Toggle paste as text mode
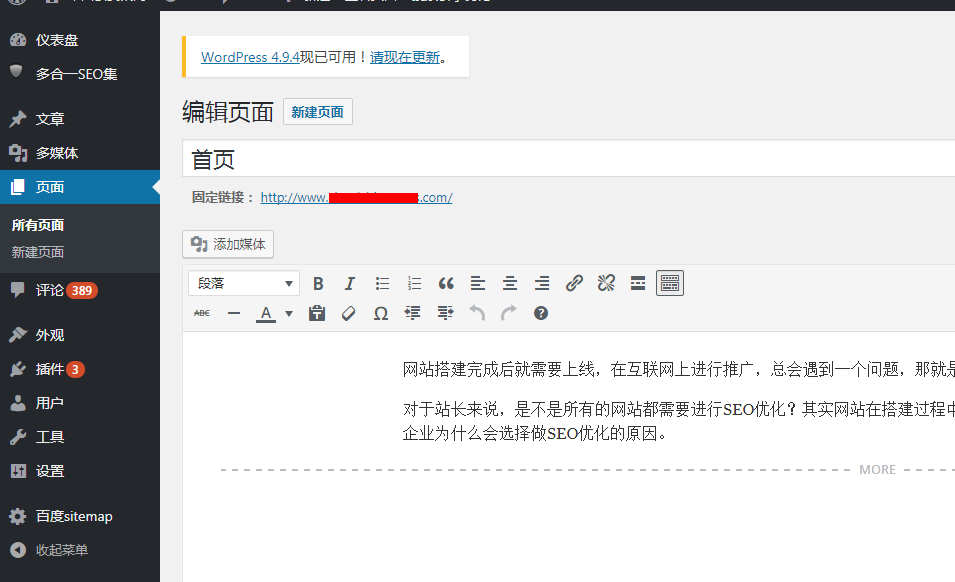This screenshot has height=582, width=955. (x=316, y=313)
